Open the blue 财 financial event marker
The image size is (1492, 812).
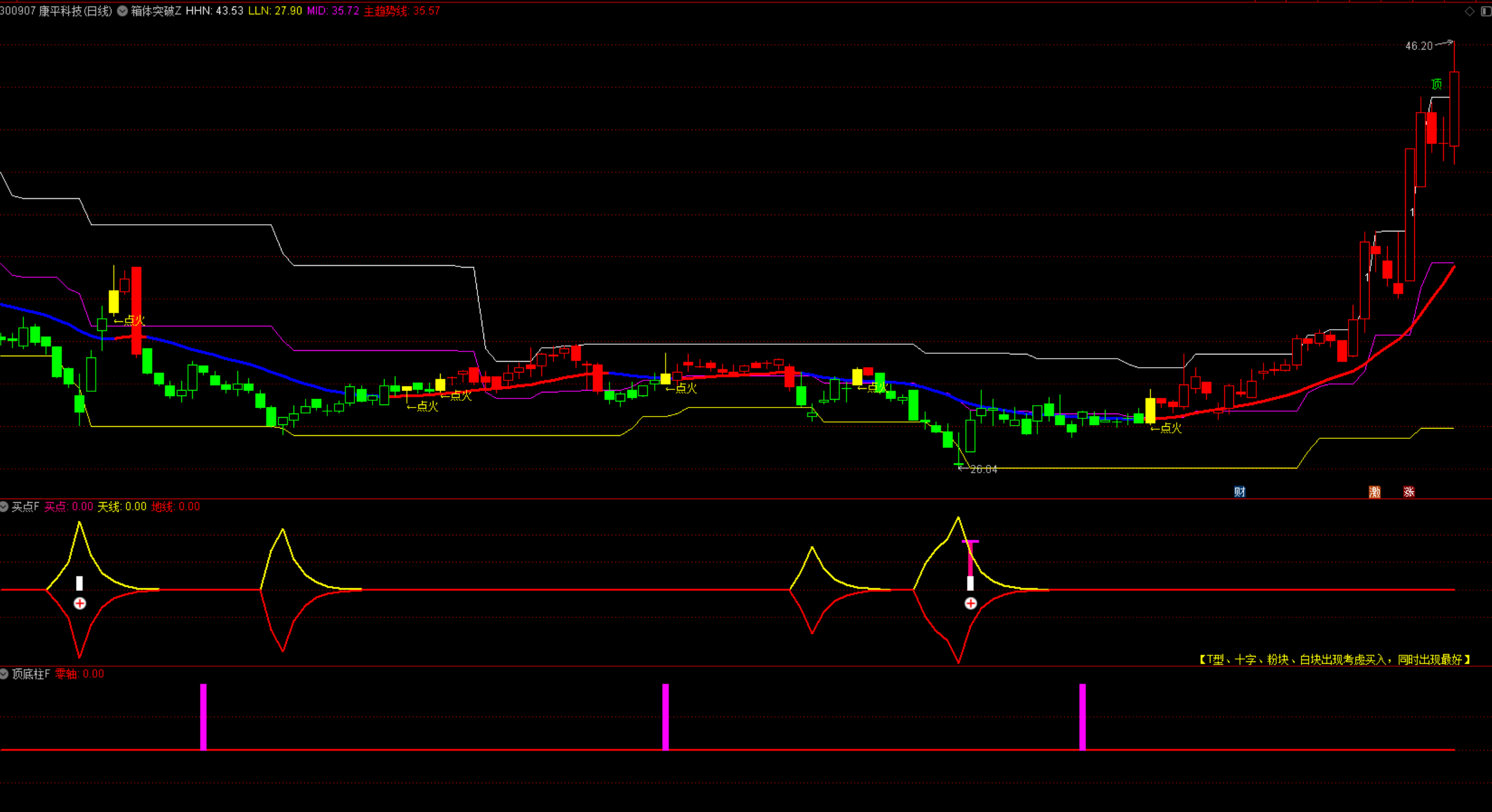click(1239, 492)
